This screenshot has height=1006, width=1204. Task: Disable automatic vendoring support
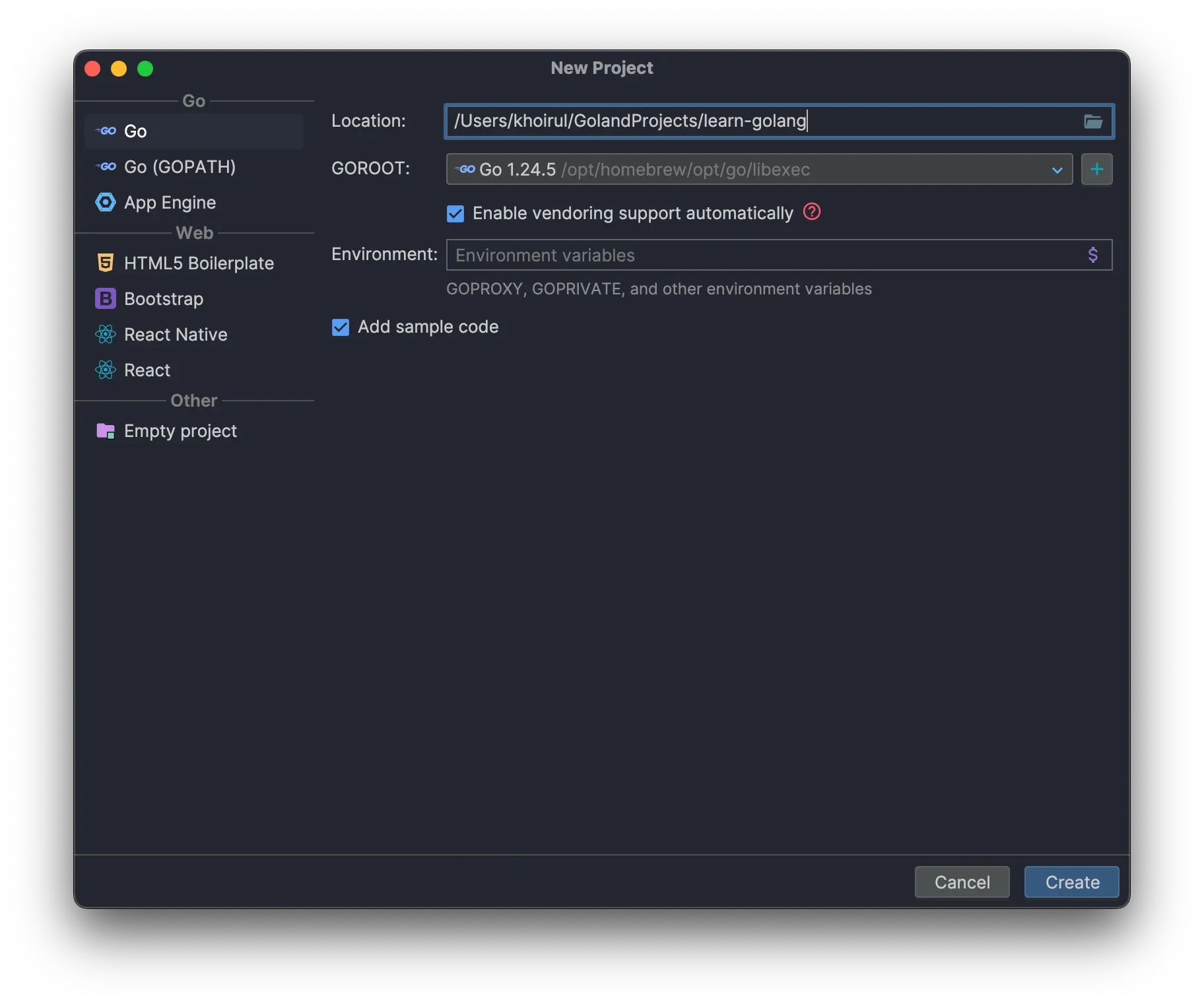[x=455, y=213]
